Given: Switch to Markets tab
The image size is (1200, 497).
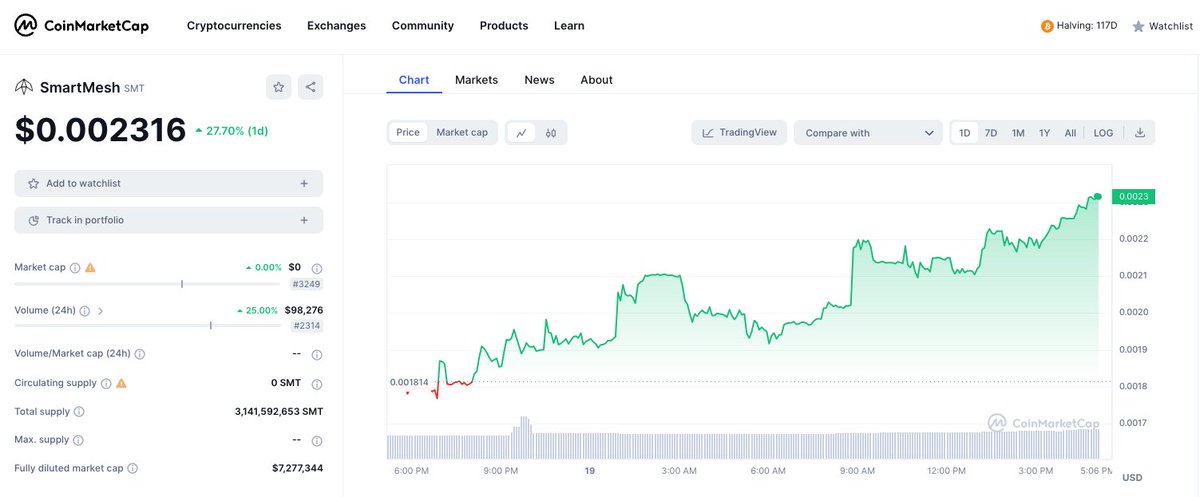Looking at the screenshot, I should pos(476,80).
